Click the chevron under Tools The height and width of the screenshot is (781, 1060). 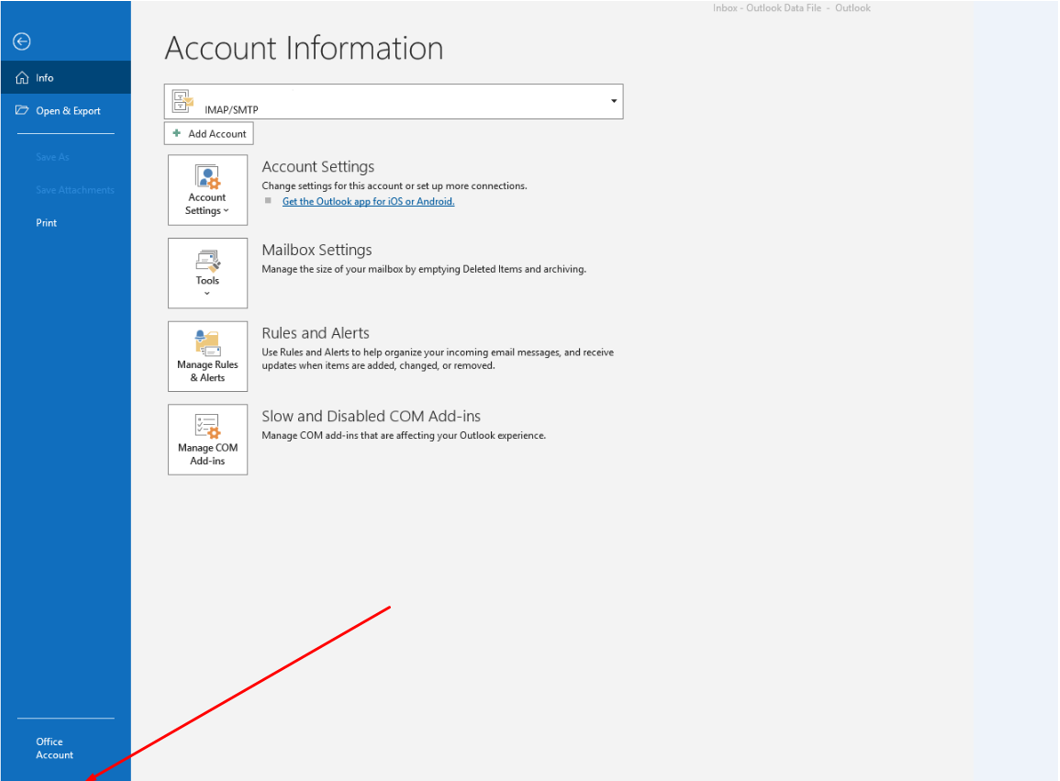pyautogui.click(x=208, y=293)
